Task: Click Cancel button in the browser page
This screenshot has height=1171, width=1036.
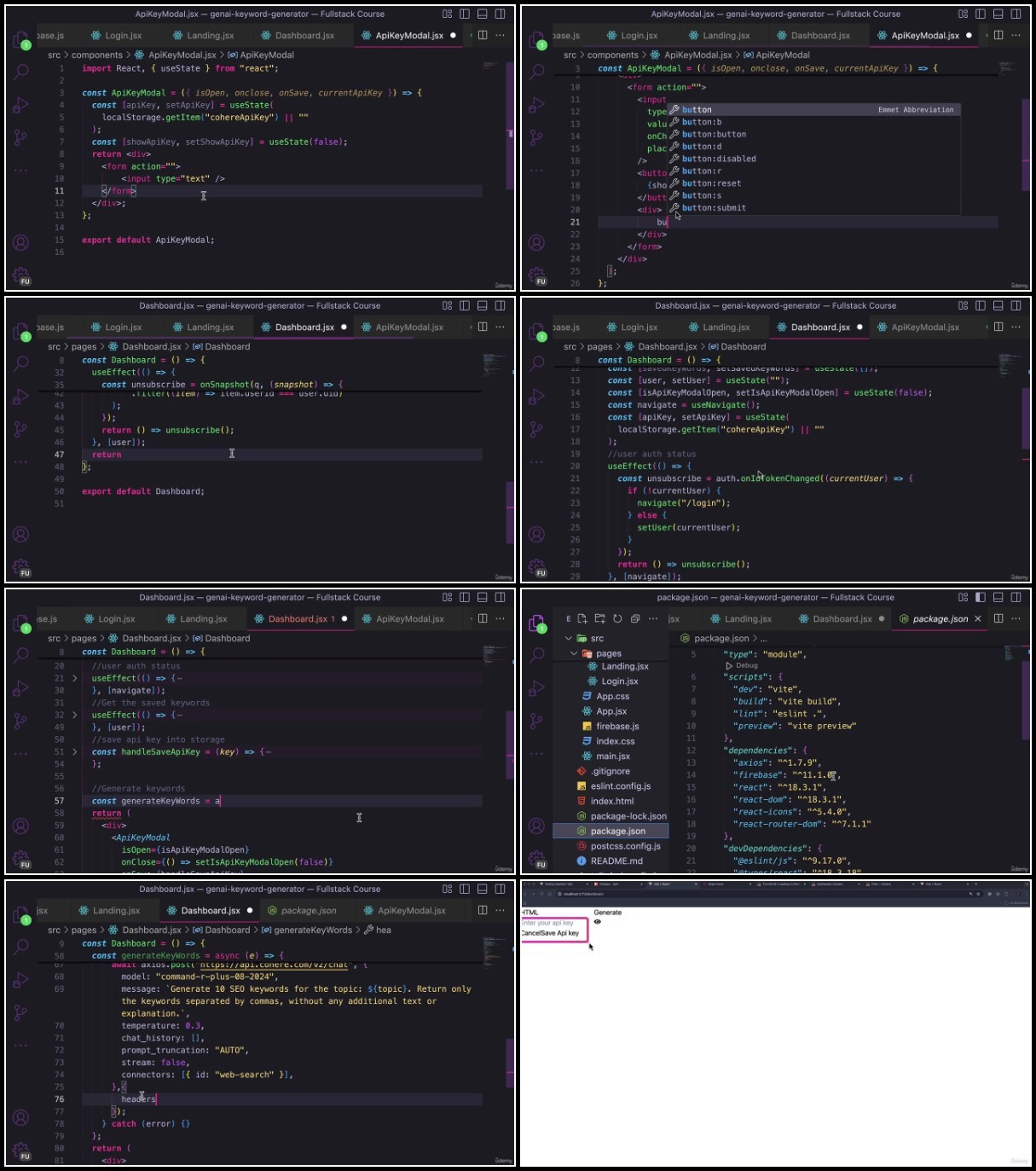Action: (530, 933)
